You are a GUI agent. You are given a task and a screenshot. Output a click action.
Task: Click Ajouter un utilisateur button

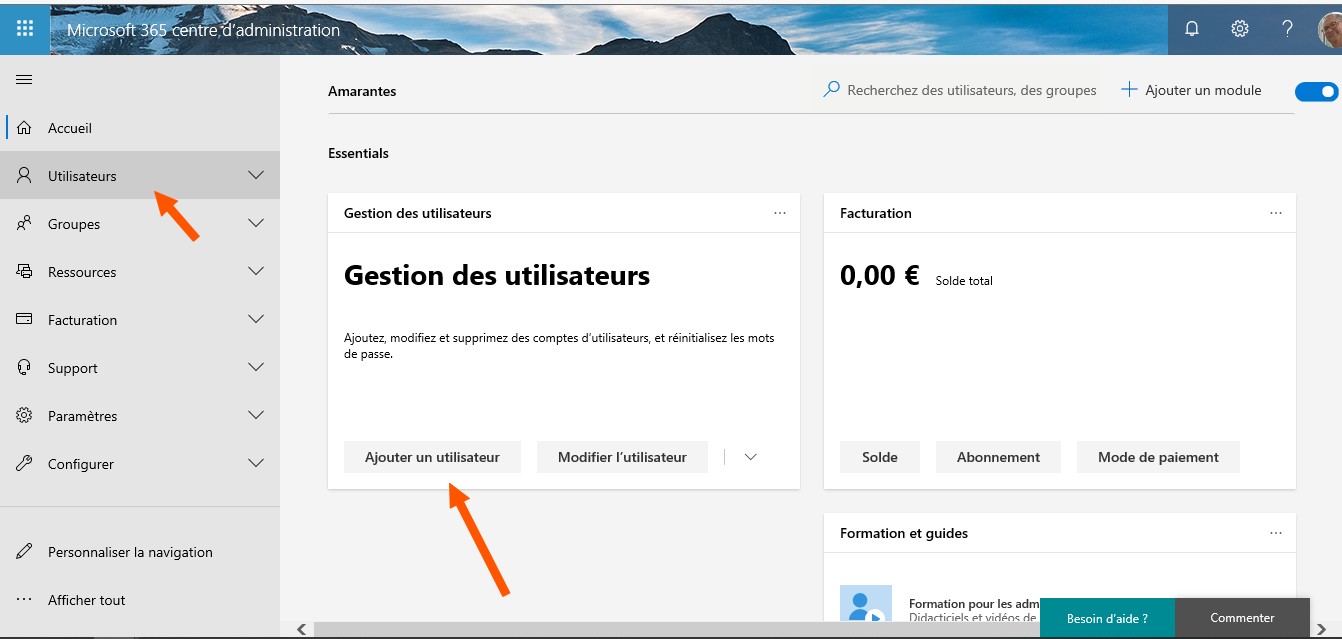click(x=432, y=457)
